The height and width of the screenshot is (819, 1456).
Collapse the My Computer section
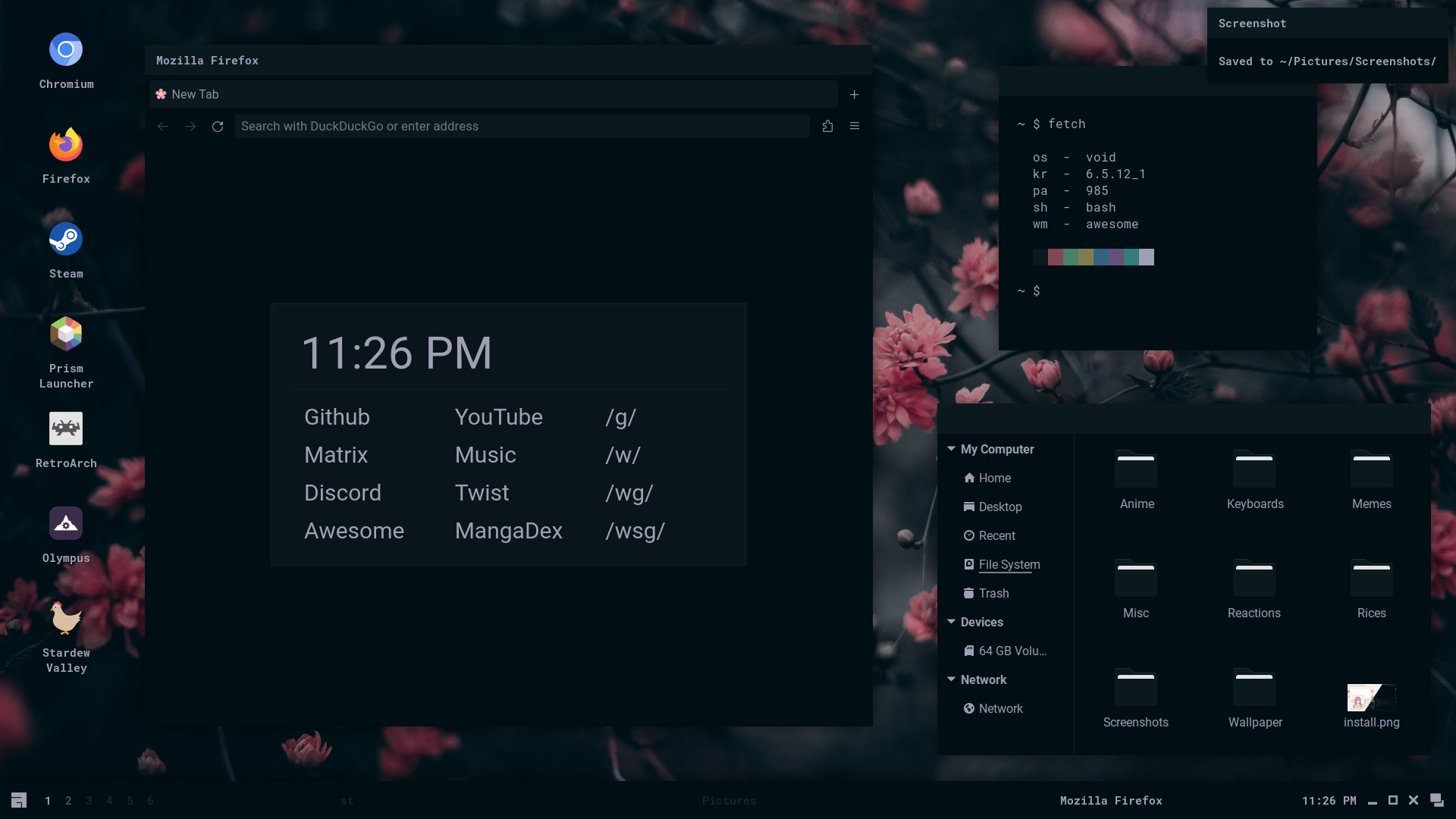952,449
